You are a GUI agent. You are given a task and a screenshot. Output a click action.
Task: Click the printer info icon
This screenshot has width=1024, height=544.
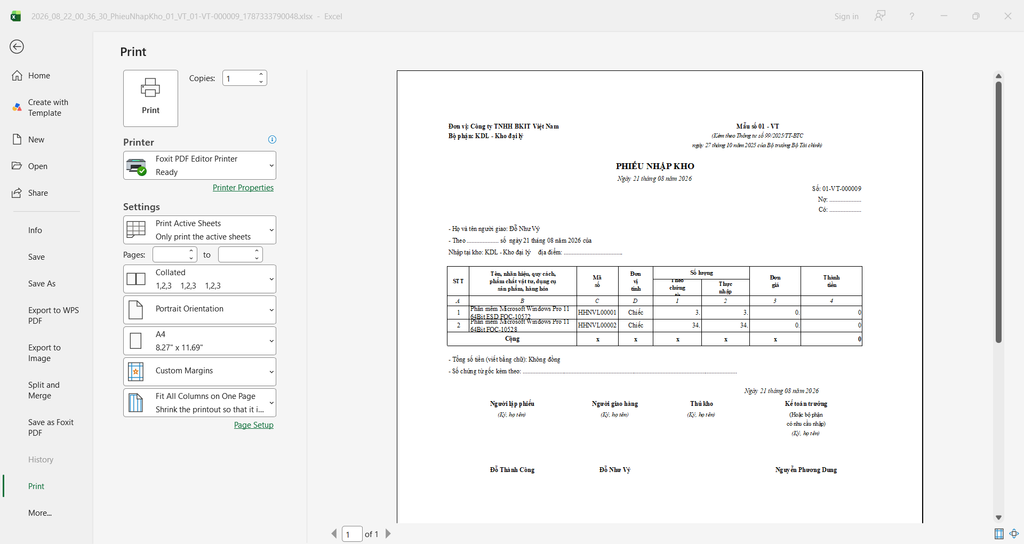point(272,139)
